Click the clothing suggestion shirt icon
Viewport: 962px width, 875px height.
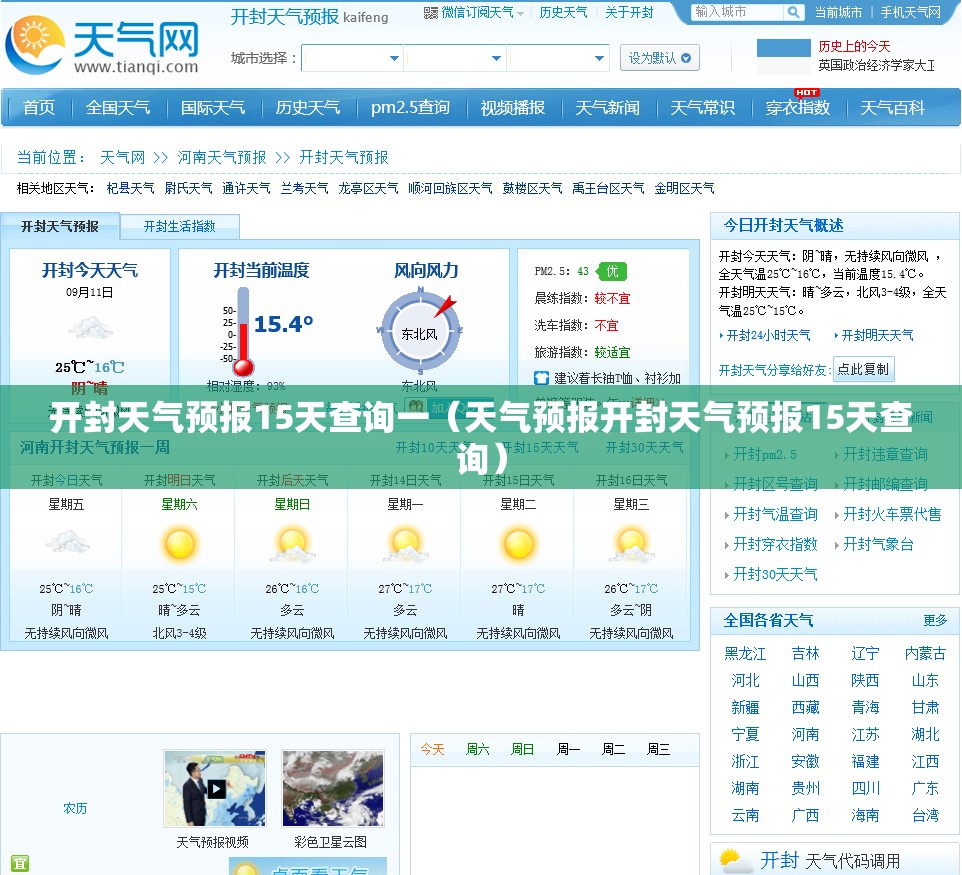click(541, 378)
